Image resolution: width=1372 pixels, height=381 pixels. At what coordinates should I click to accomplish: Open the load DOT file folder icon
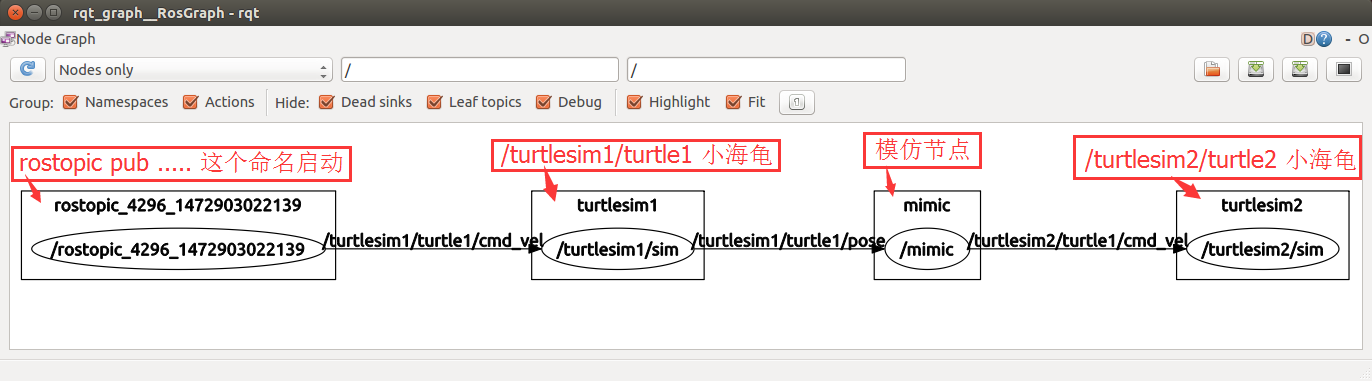point(1212,69)
